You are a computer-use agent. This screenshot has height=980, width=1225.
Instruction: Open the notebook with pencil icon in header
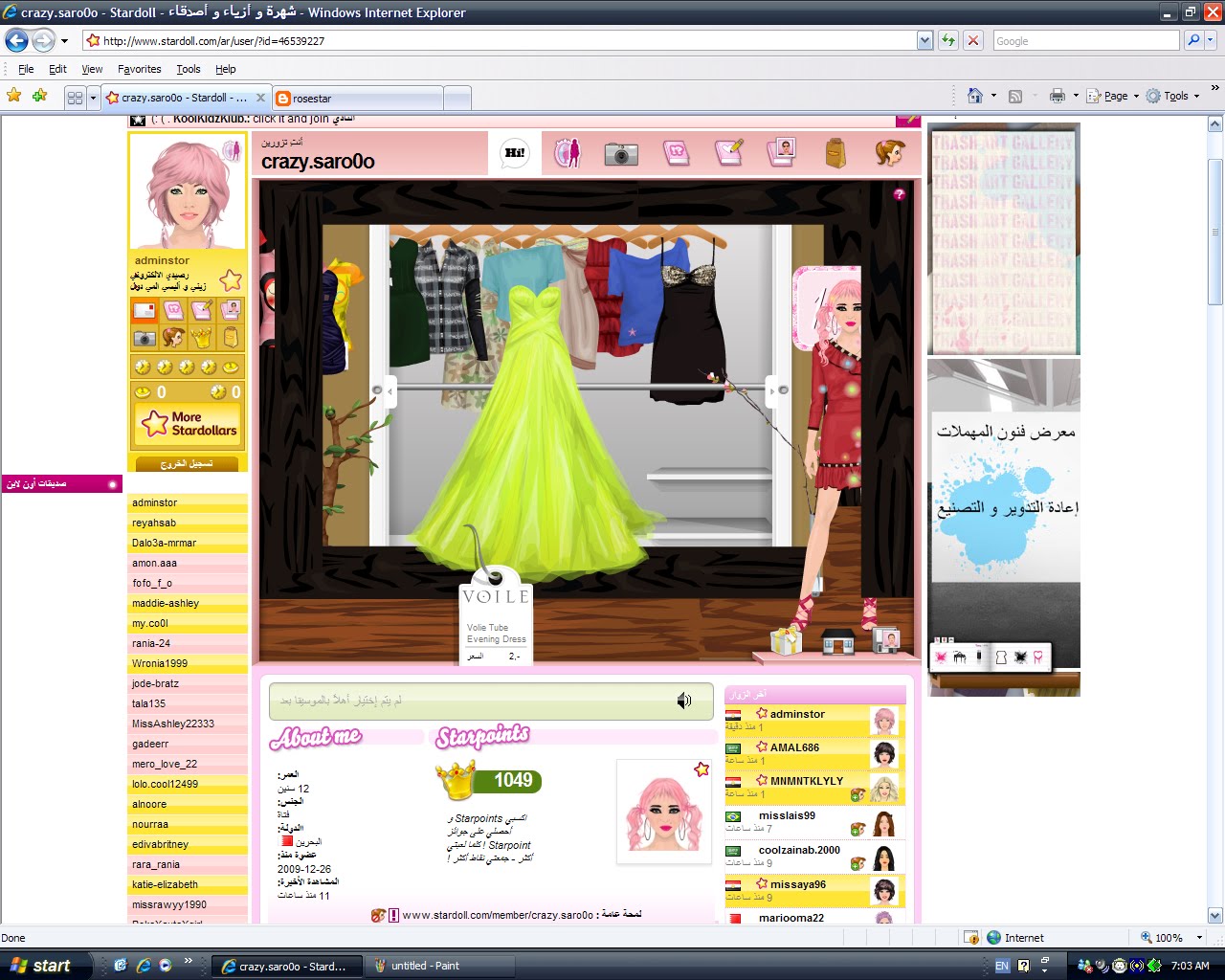pyautogui.click(x=729, y=153)
